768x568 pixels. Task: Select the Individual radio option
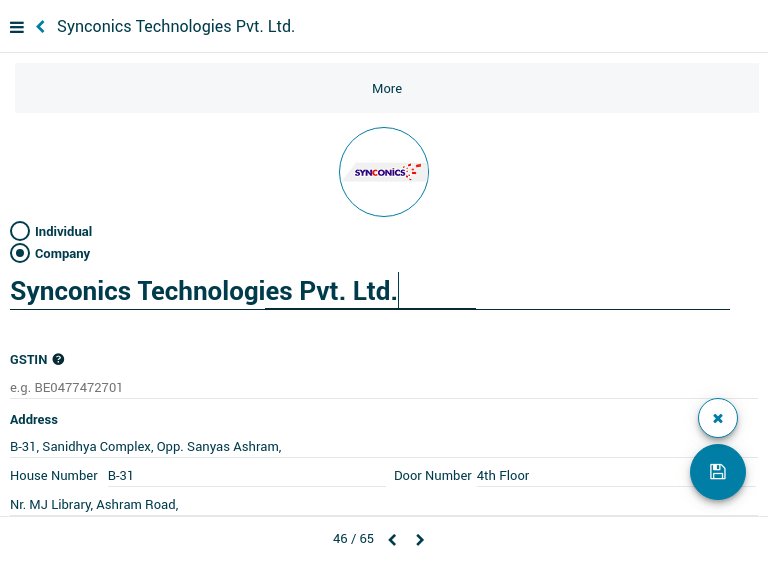[20, 231]
